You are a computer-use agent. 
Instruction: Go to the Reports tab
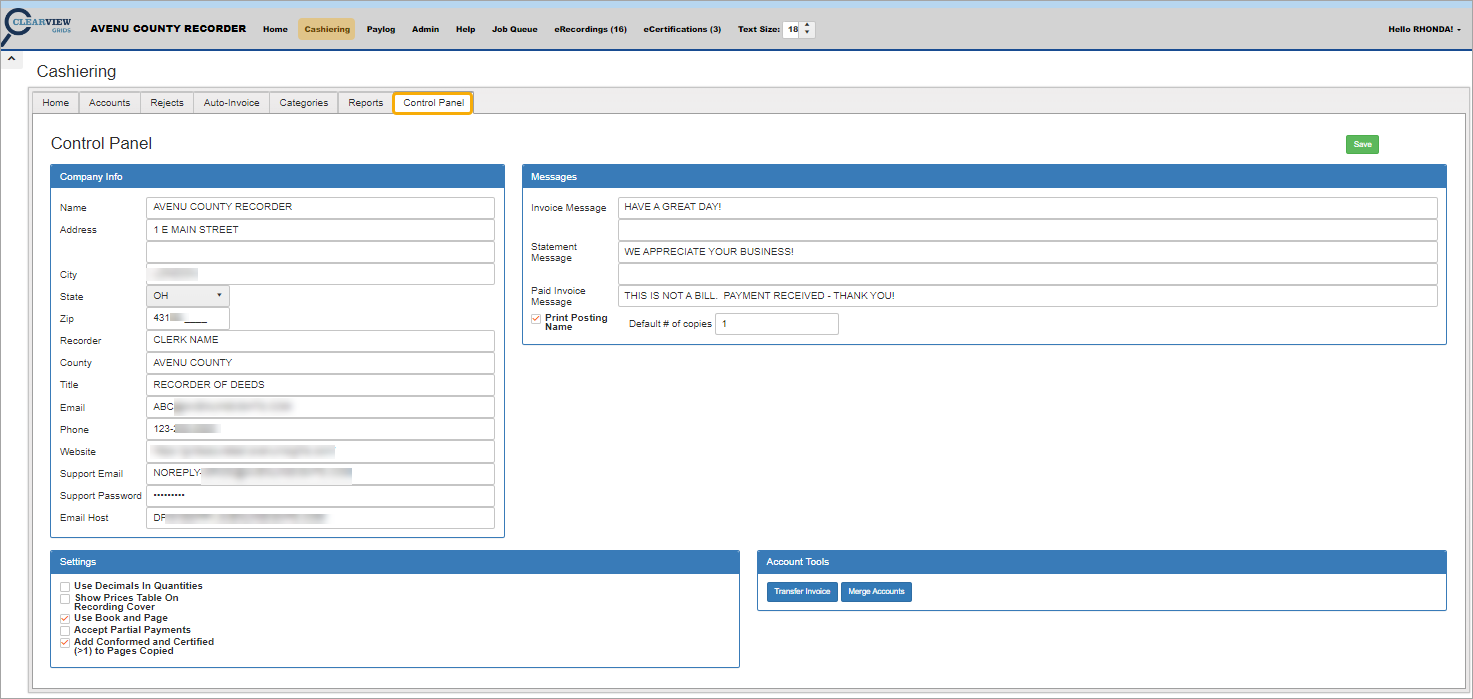click(x=365, y=103)
